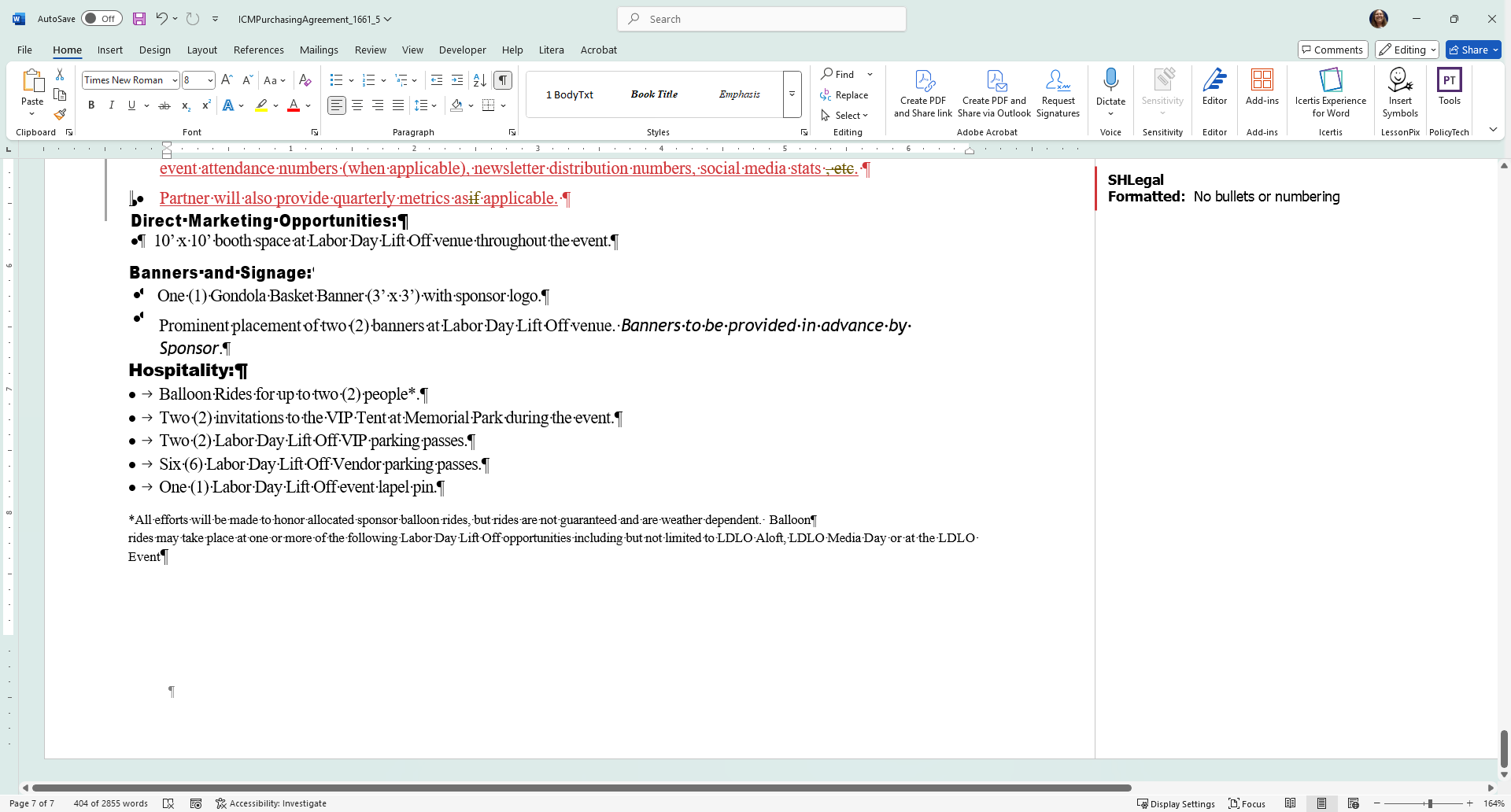Apply superscript formatting

[206, 105]
